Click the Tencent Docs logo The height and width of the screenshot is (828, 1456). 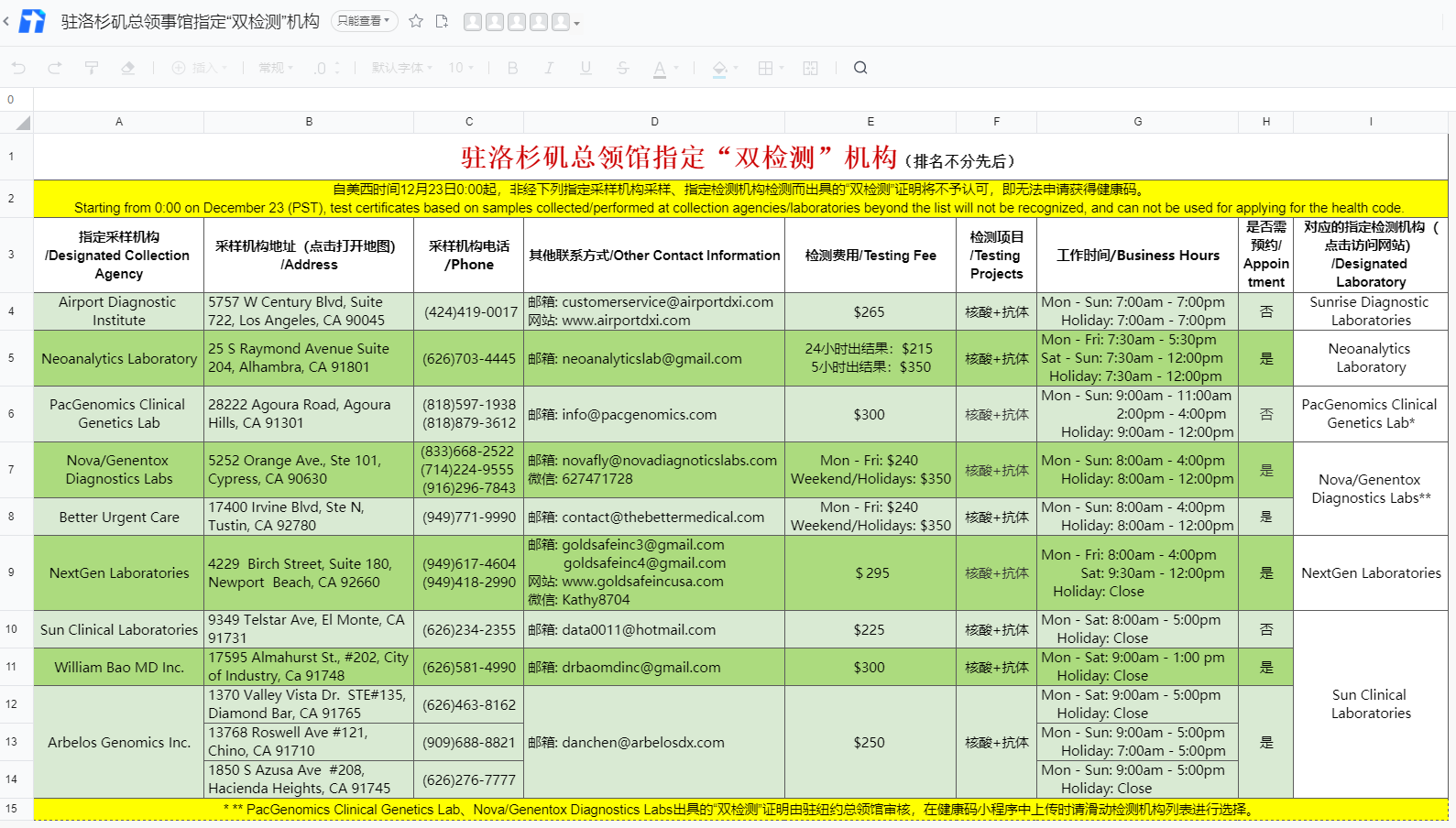(32, 21)
